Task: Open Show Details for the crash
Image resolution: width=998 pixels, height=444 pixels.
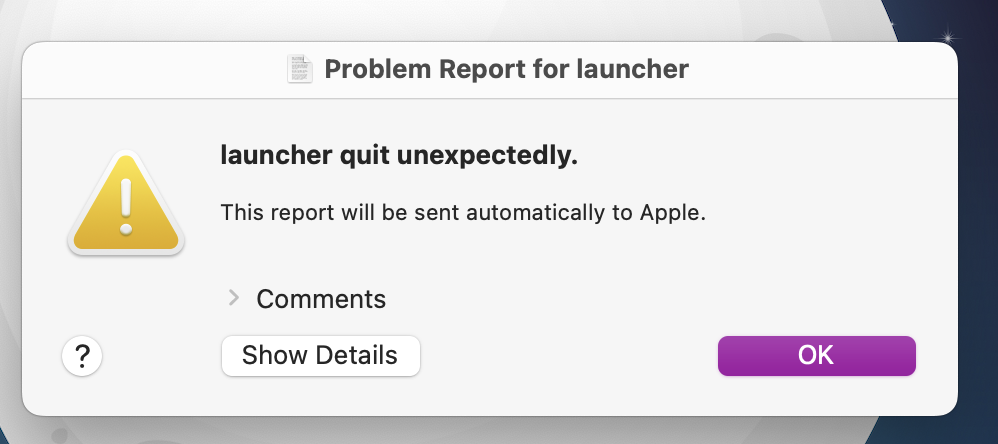Action: (320, 355)
